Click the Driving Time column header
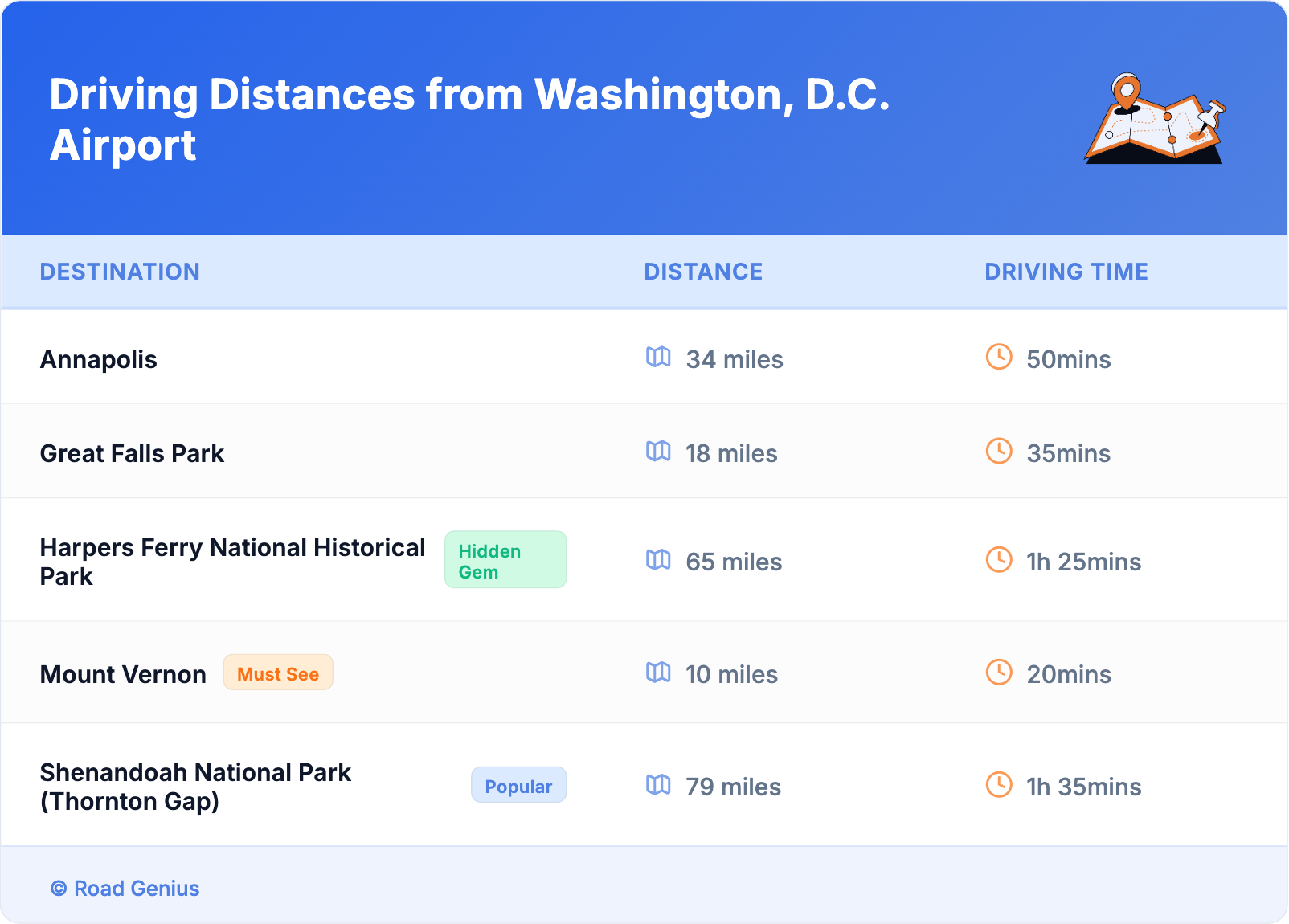 click(x=1066, y=272)
